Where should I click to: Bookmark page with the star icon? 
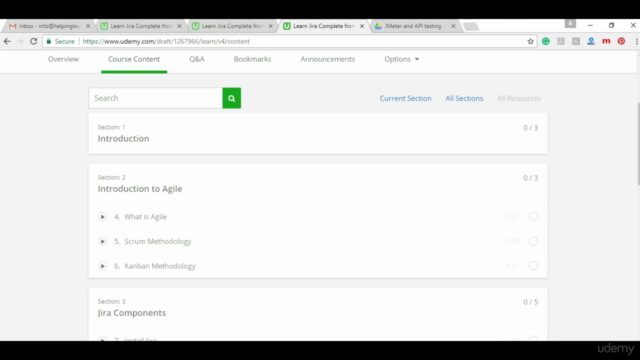coord(530,41)
